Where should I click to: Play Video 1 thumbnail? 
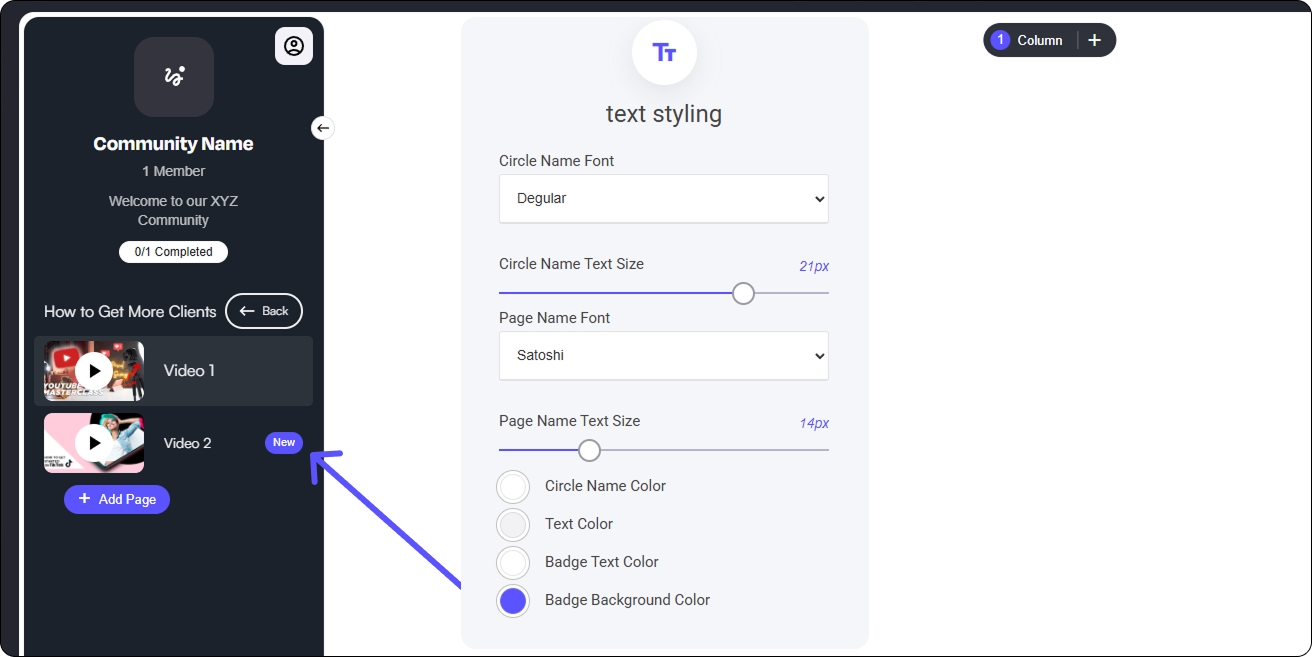(x=94, y=371)
